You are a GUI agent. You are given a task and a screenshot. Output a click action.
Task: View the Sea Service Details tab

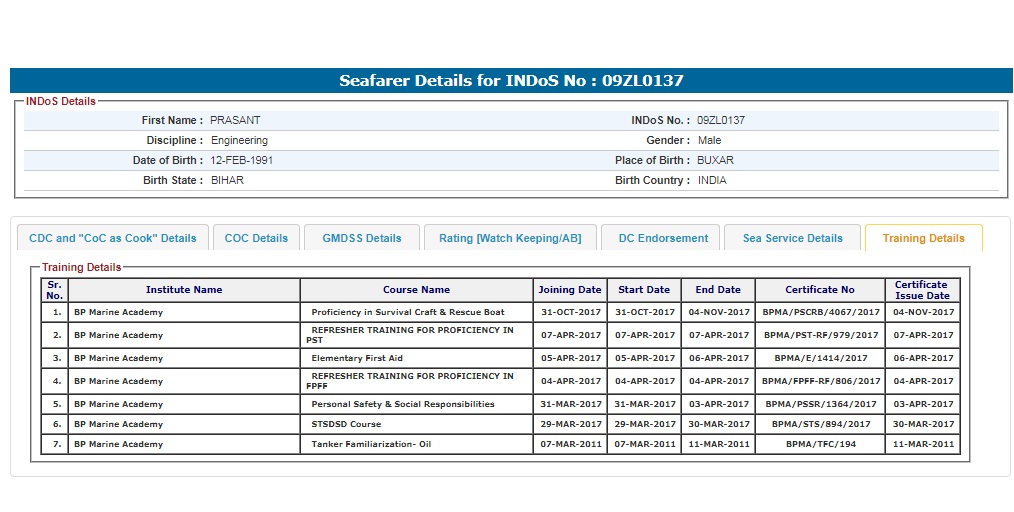click(792, 238)
